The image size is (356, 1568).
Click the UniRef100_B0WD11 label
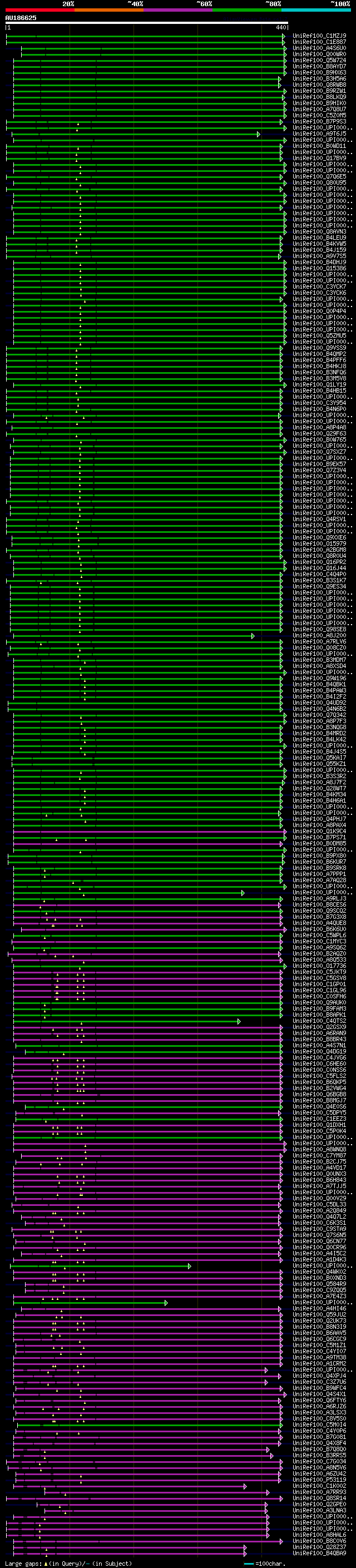tap(319, 146)
